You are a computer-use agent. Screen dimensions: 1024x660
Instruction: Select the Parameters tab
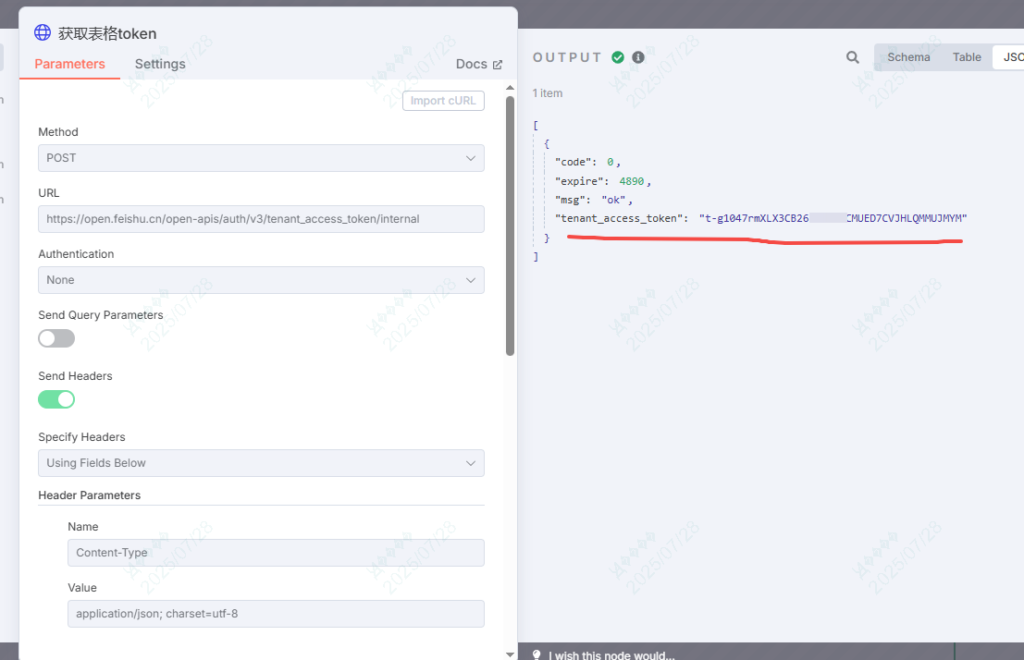coord(69,64)
